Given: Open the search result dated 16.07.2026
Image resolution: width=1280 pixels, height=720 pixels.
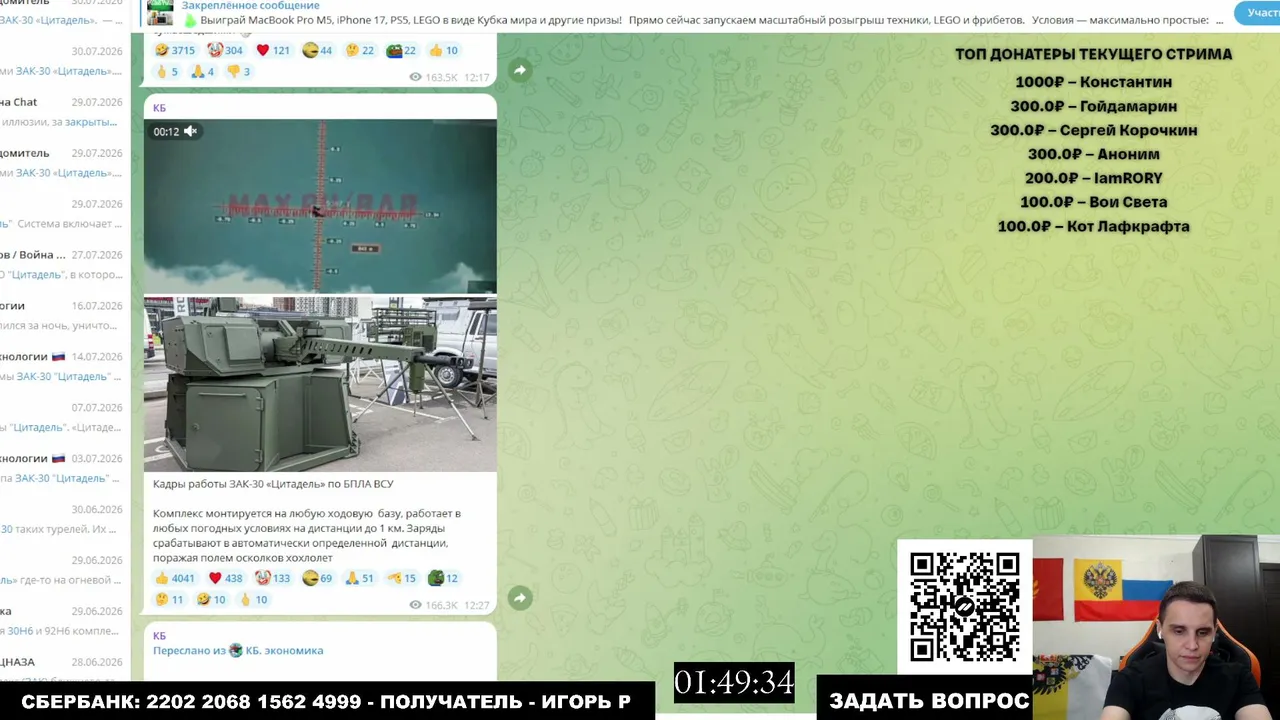Looking at the screenshot, I should (x=62, y=316).
